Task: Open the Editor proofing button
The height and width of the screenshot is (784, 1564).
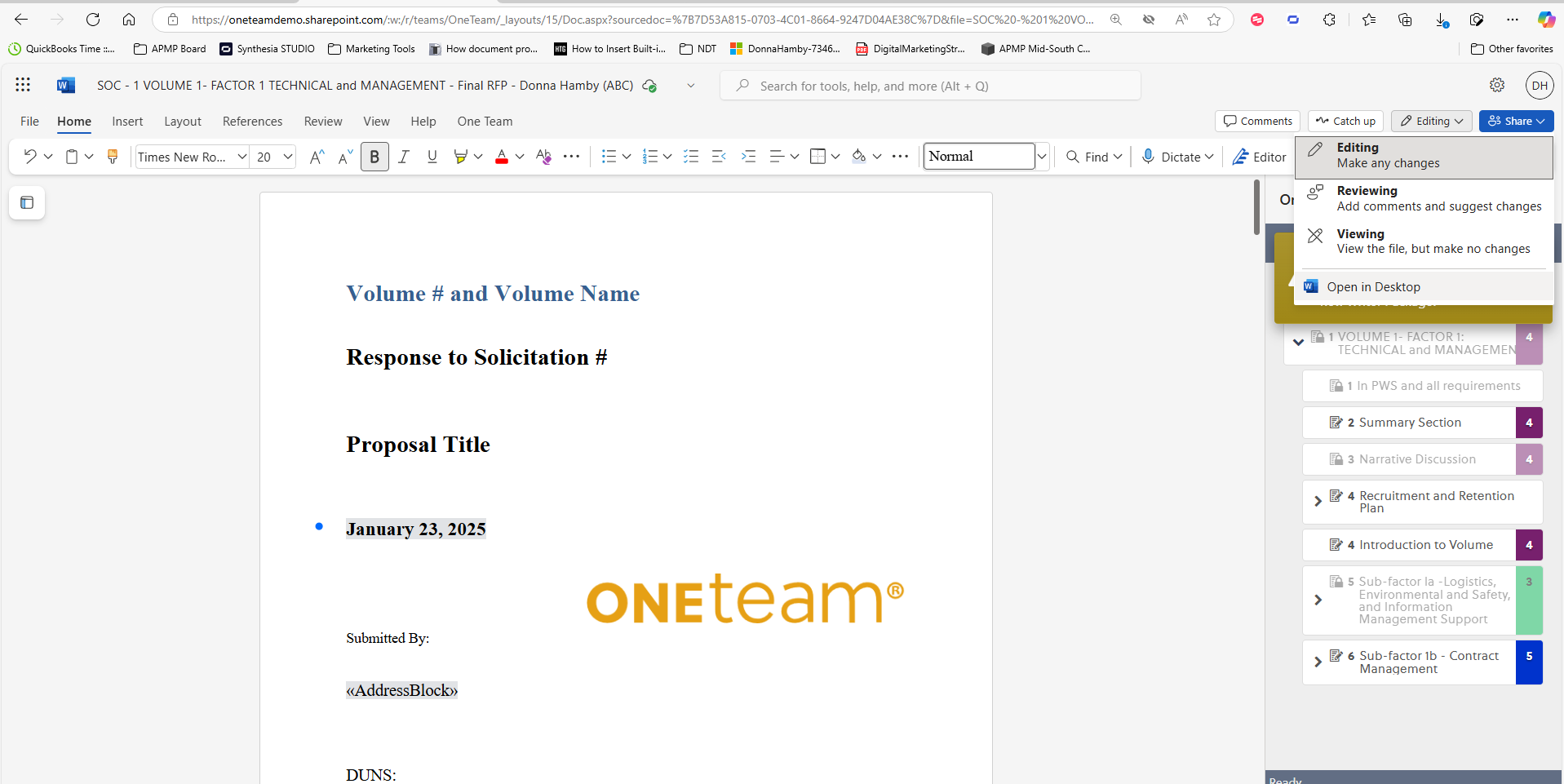Action: pos(1259,157)
